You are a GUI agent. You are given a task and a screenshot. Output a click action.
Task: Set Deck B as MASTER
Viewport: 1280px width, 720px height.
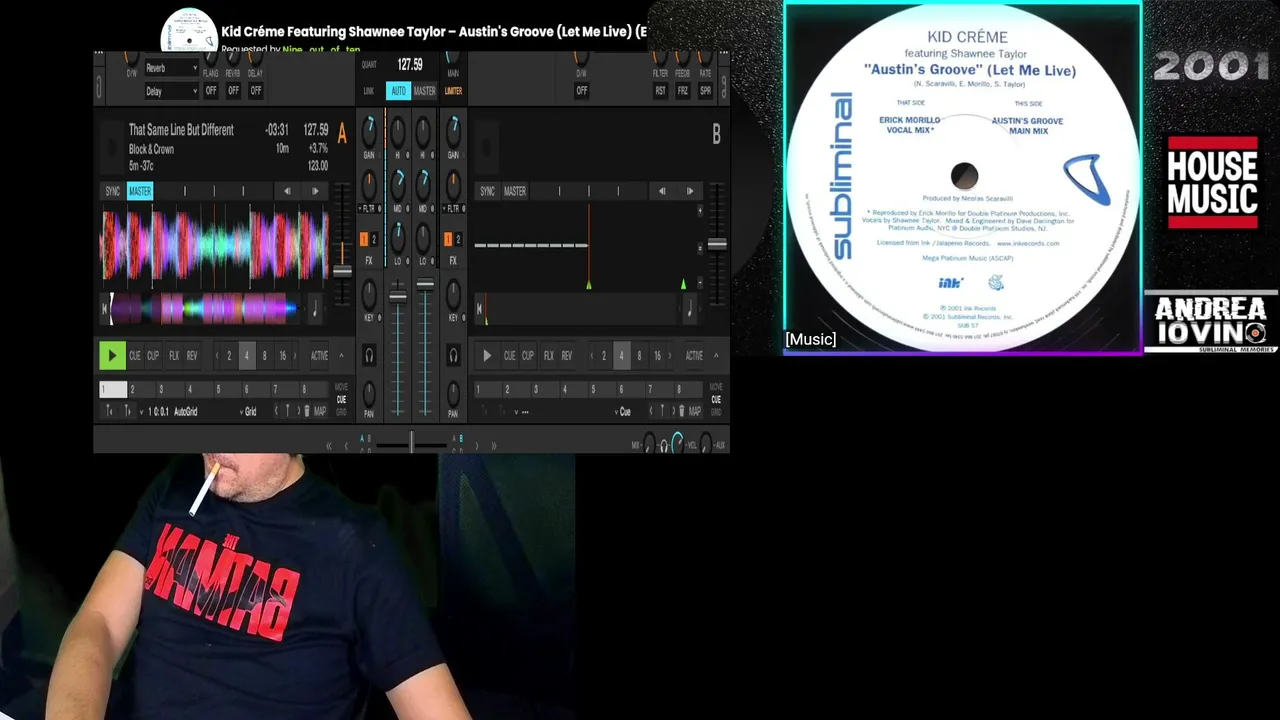click(515, 191)
